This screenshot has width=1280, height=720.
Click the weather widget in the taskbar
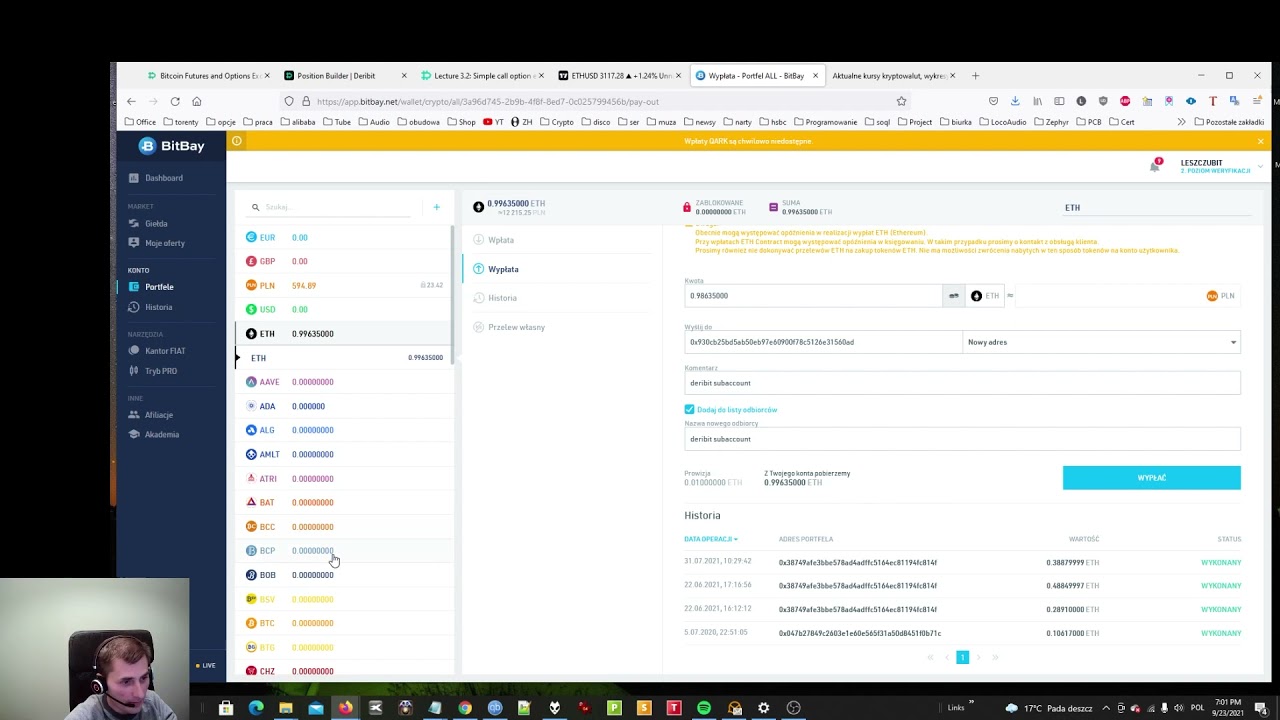point(1049,708)
